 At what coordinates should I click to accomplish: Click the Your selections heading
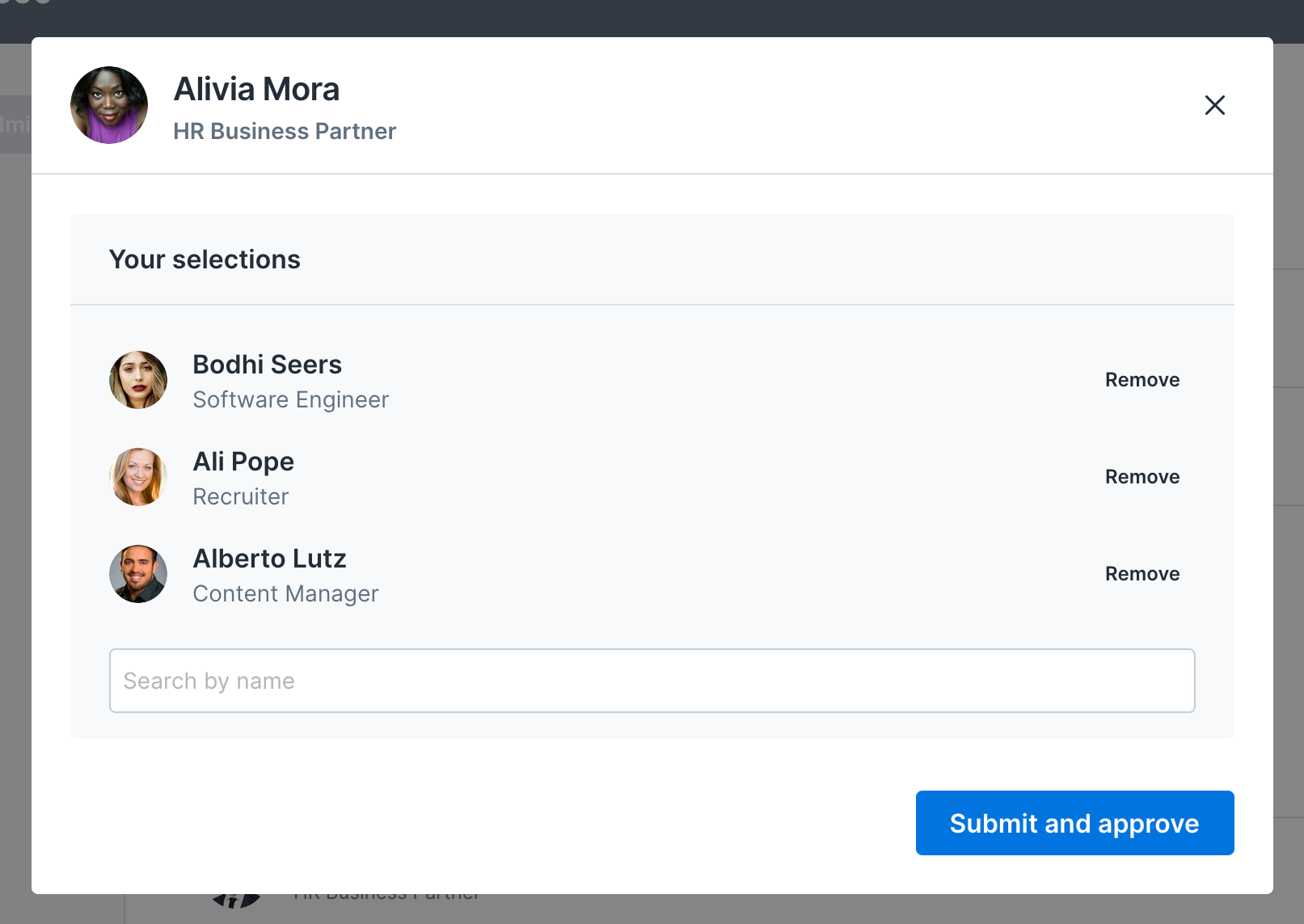[205, 259]
